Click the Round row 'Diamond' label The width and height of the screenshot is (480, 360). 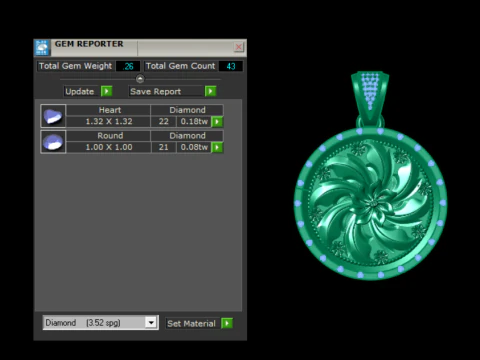(x=187, y=136)
